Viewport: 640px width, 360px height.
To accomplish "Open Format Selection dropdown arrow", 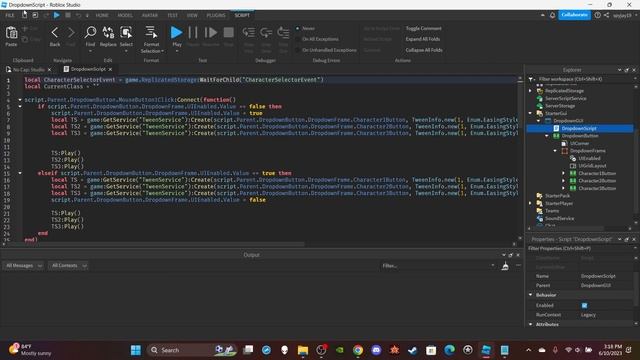I will pyautogui.click(x=162, y=51).
